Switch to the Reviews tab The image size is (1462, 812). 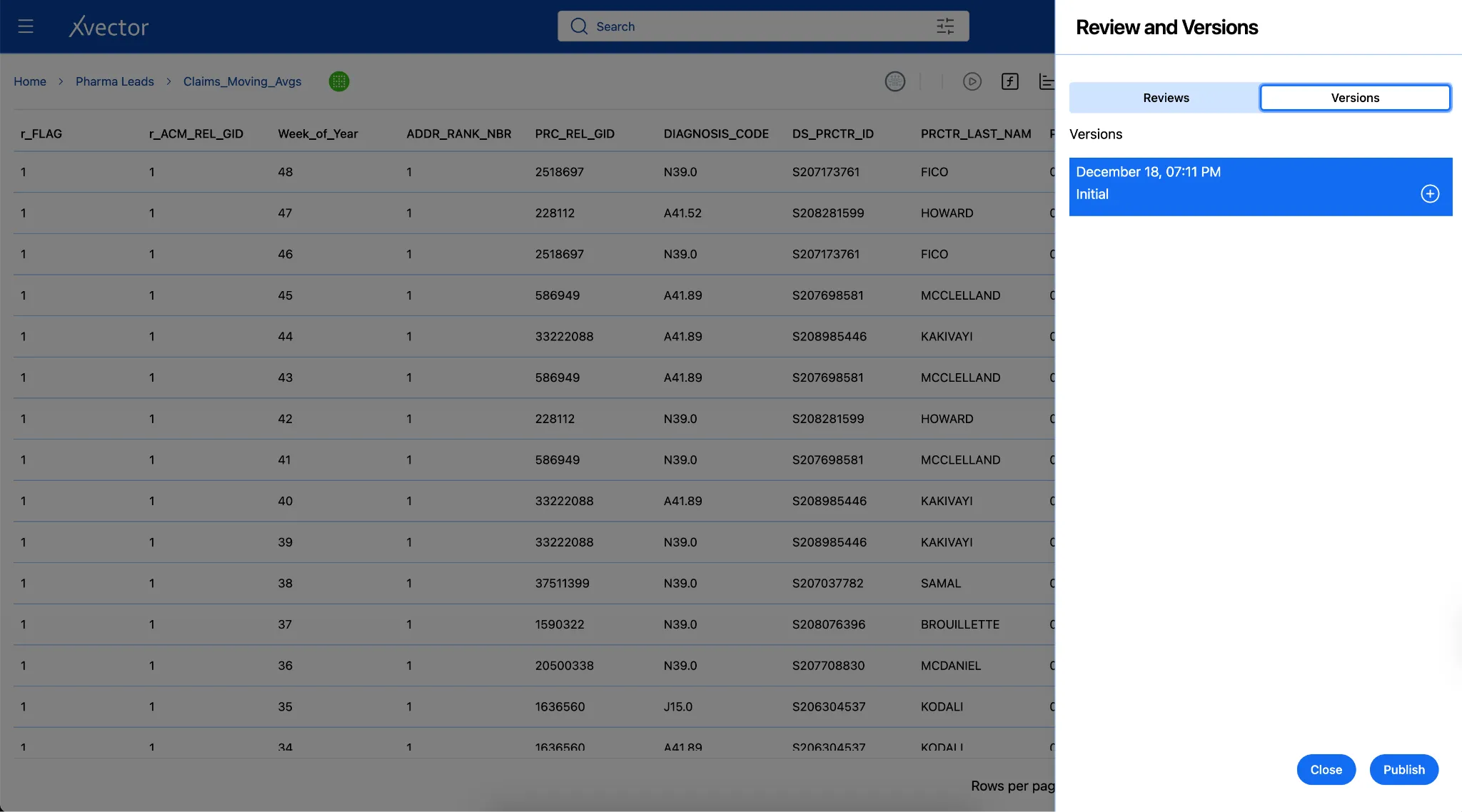point(1166,98)
